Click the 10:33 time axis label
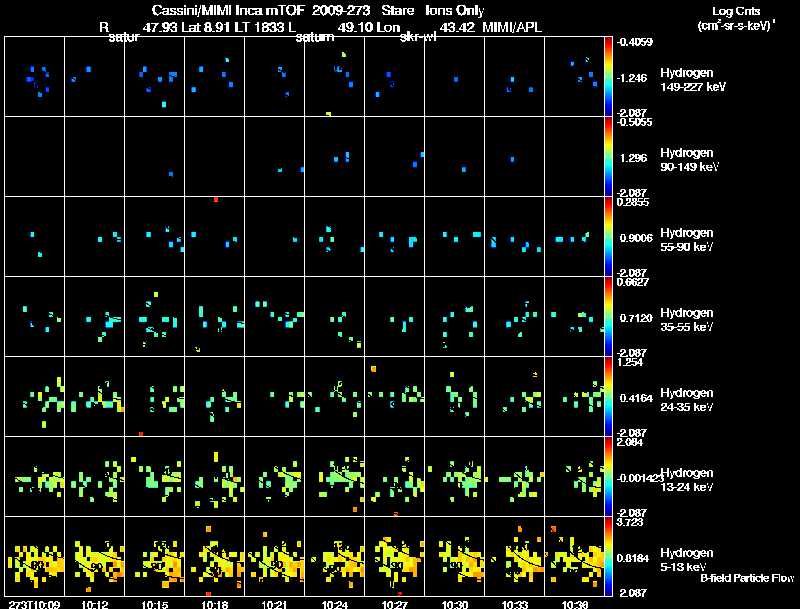The height and width of the screenshot is (609, 800). click(515, 604)
